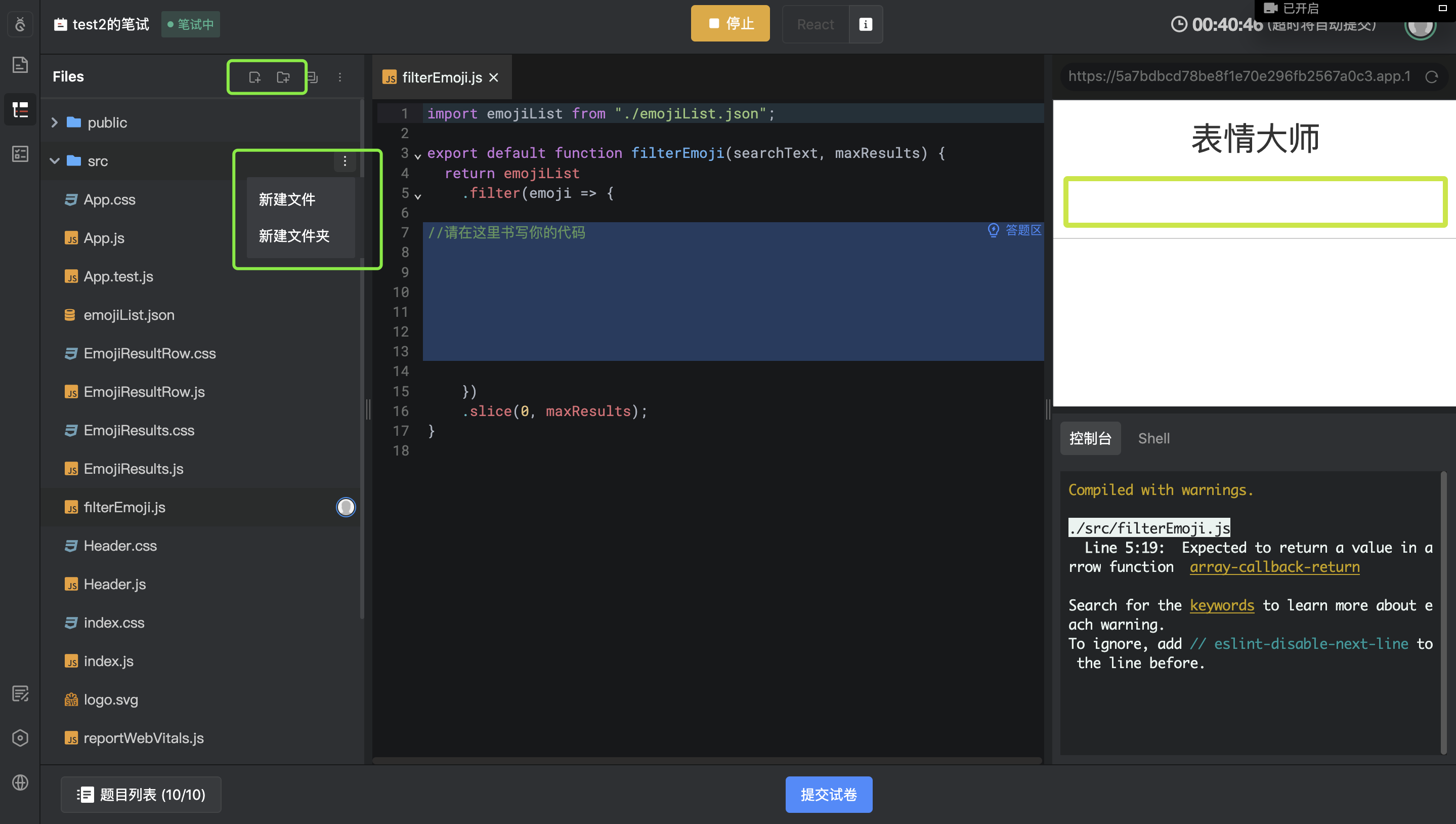This screenshot has width=1456, height=824.
Task: Switch to the 控制台 tab
Action: (x=1090, y=438)
